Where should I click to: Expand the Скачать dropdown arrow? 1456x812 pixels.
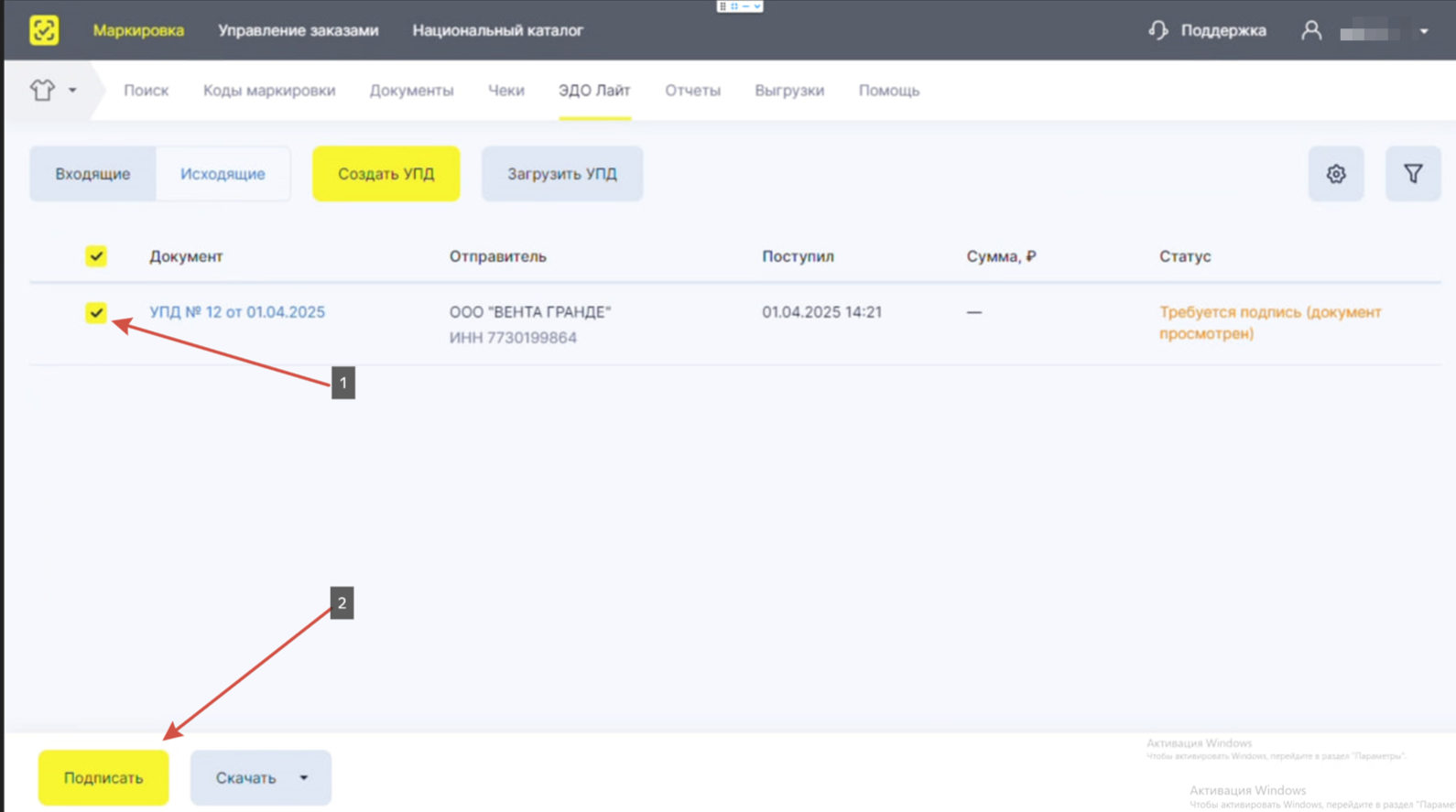point(304,778)
